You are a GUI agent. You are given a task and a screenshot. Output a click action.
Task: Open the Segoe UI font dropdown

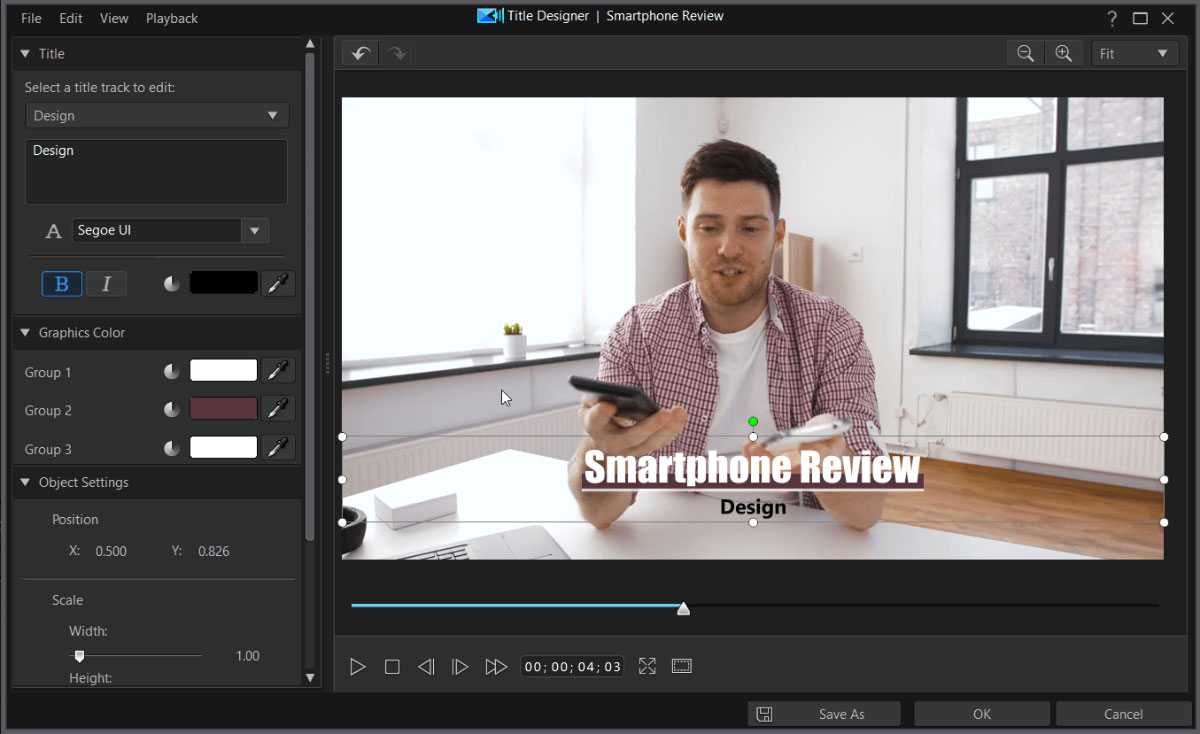click(x=255, y=231)
